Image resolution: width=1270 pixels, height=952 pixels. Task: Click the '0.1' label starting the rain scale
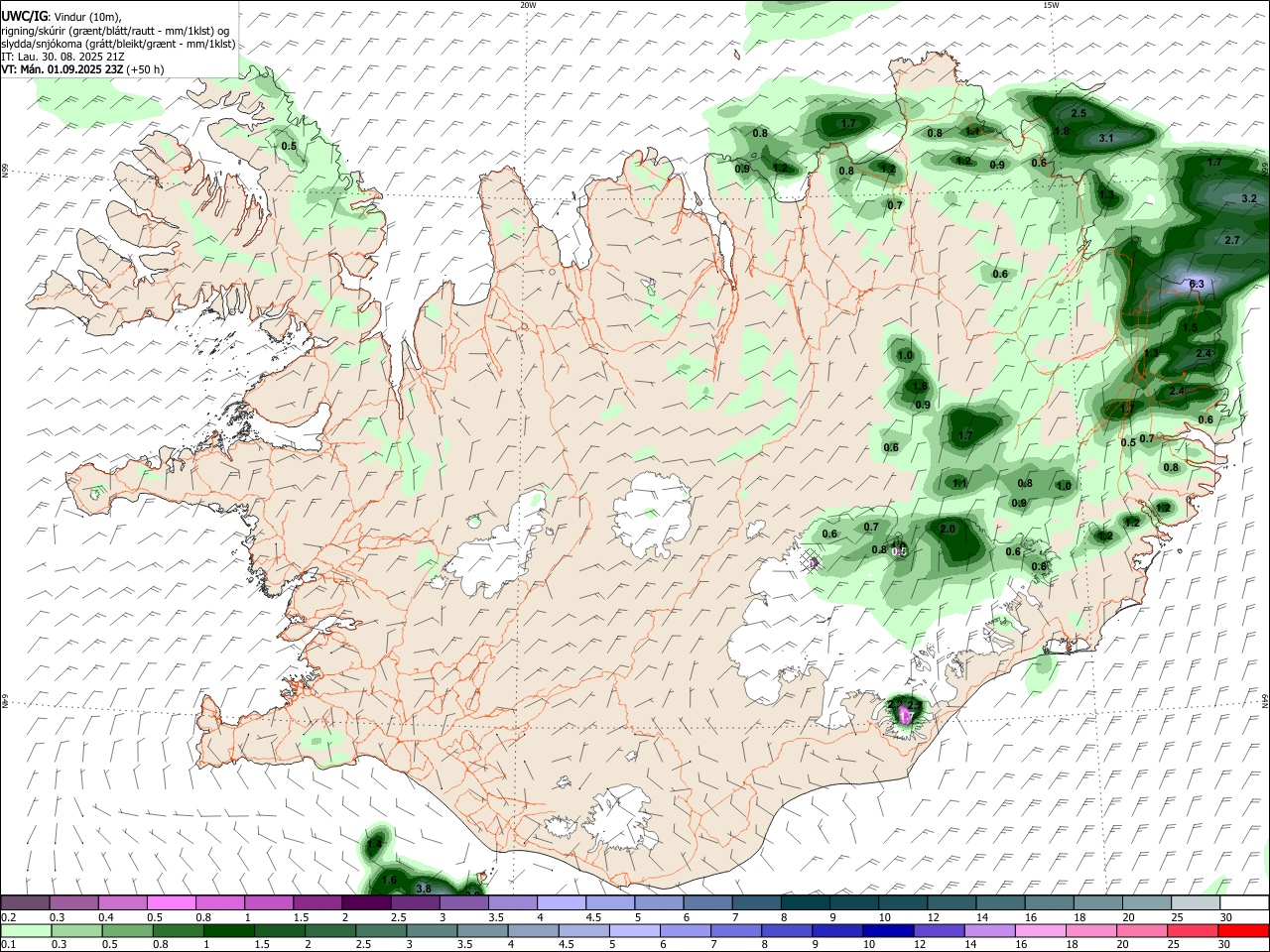pyautogui.click(x=9, y=944)
